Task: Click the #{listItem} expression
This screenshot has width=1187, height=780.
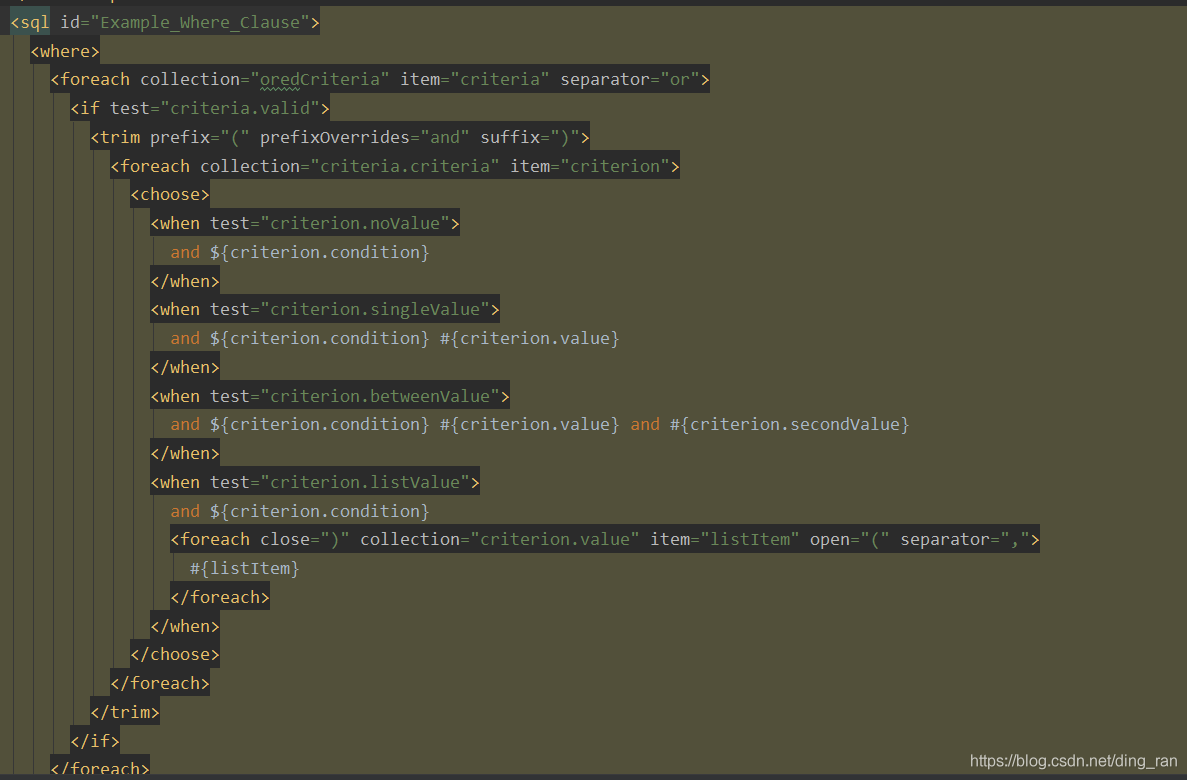Action: [245, 568]
